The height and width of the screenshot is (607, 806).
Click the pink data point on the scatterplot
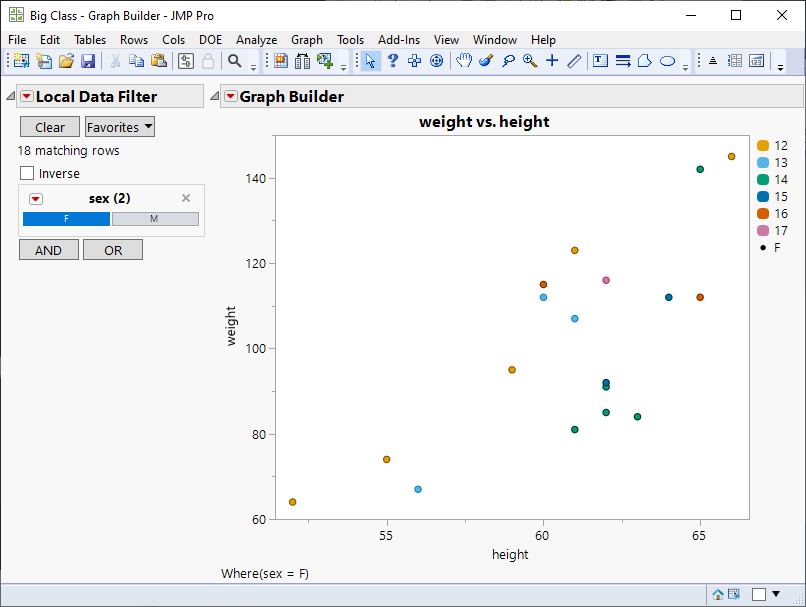606,280
